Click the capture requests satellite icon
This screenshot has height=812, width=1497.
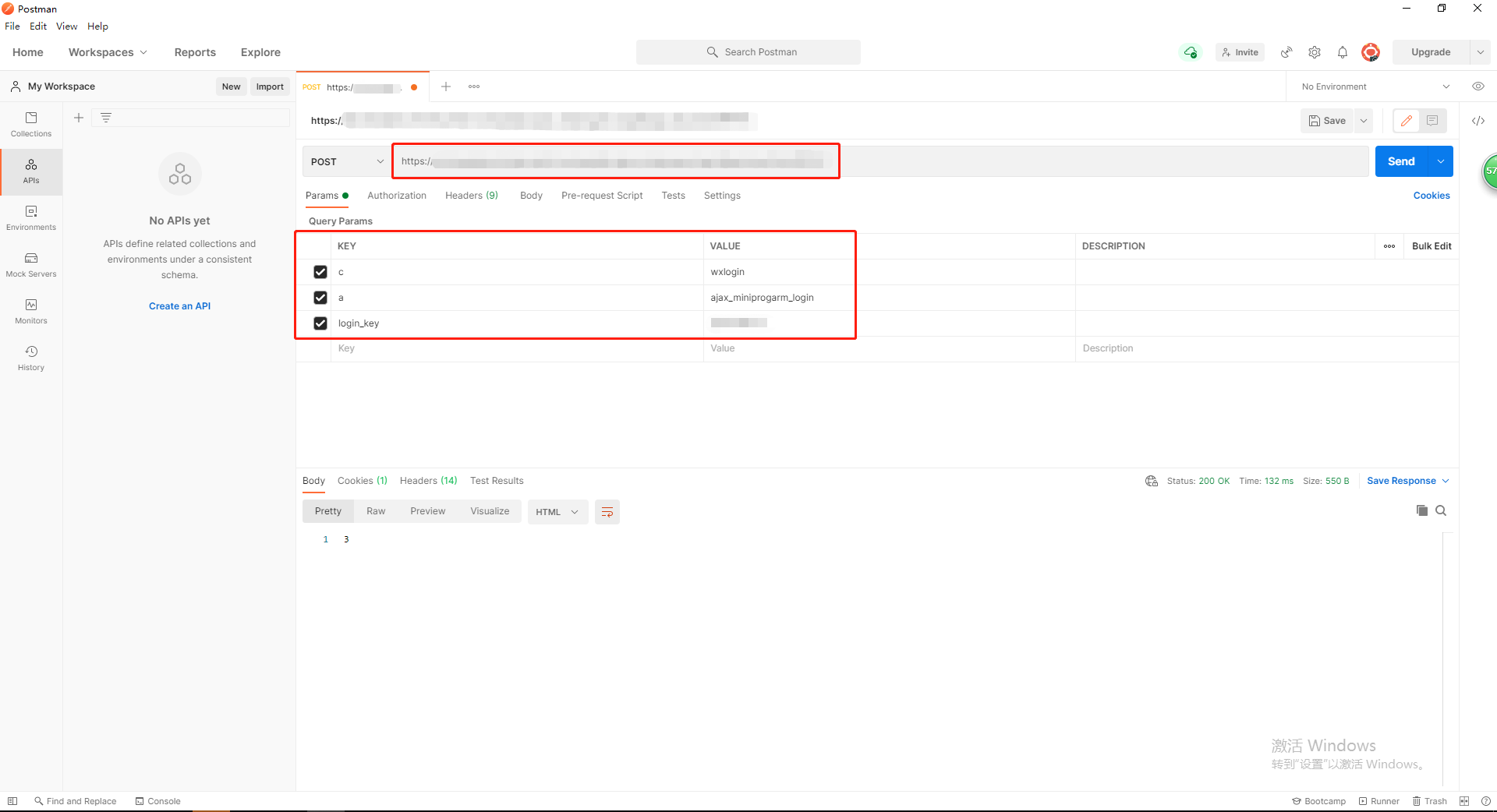pos(1286,52)
